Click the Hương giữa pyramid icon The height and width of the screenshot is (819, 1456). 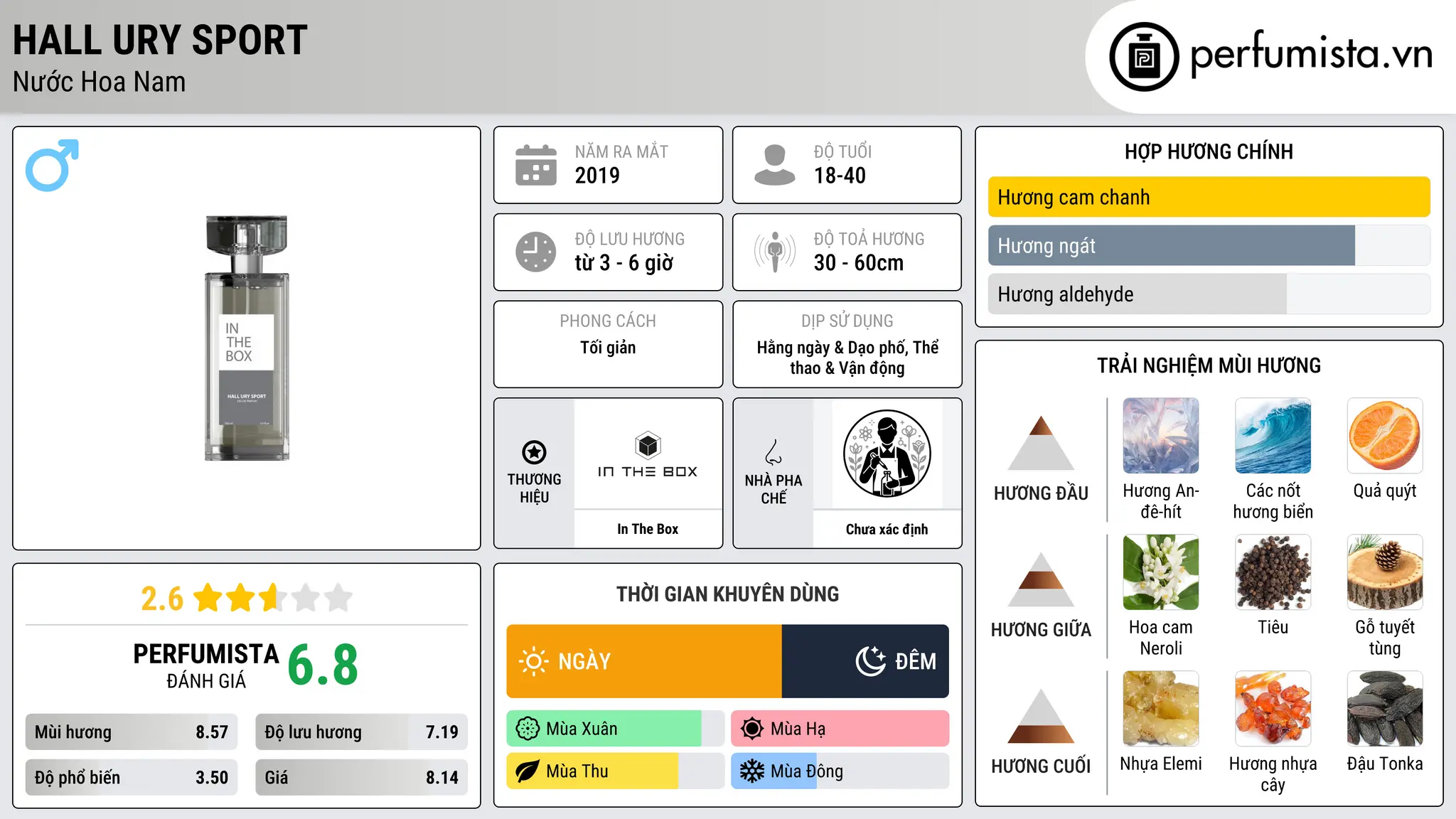1041,579
